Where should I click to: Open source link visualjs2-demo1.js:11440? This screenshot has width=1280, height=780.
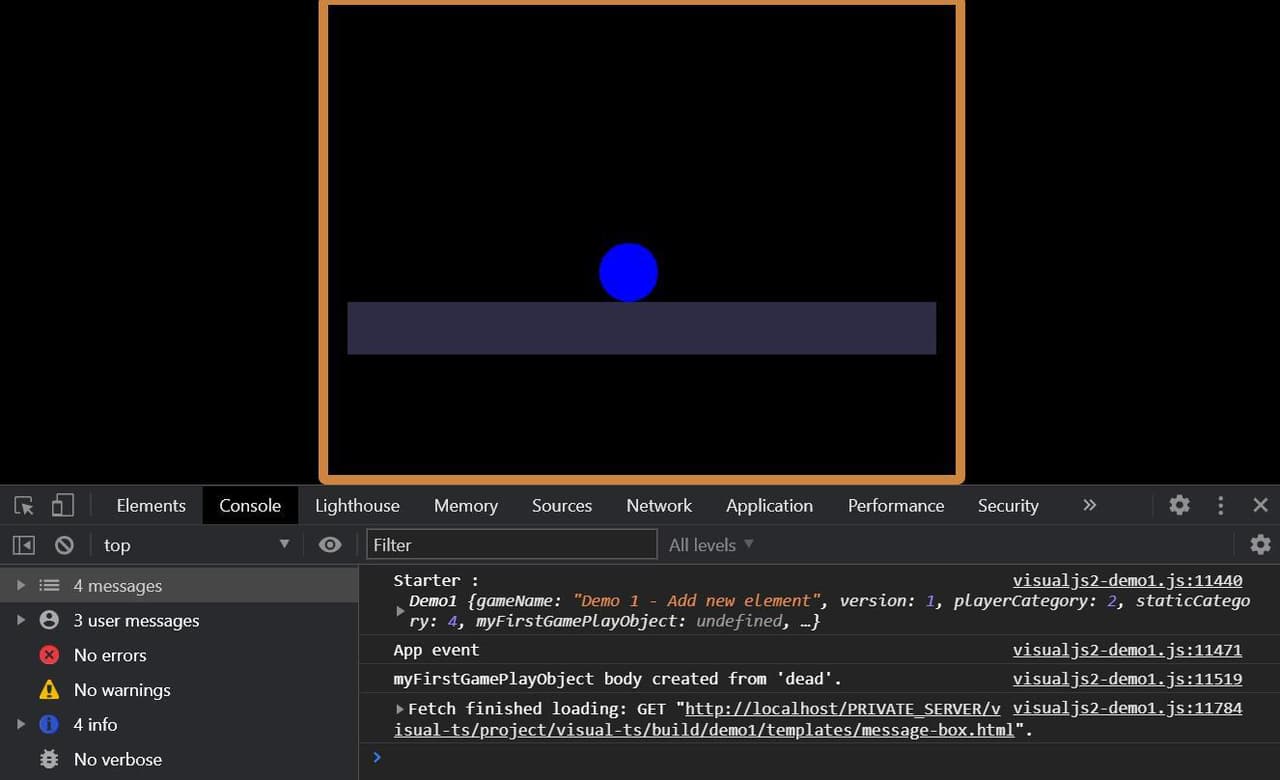pos(1127,580)
